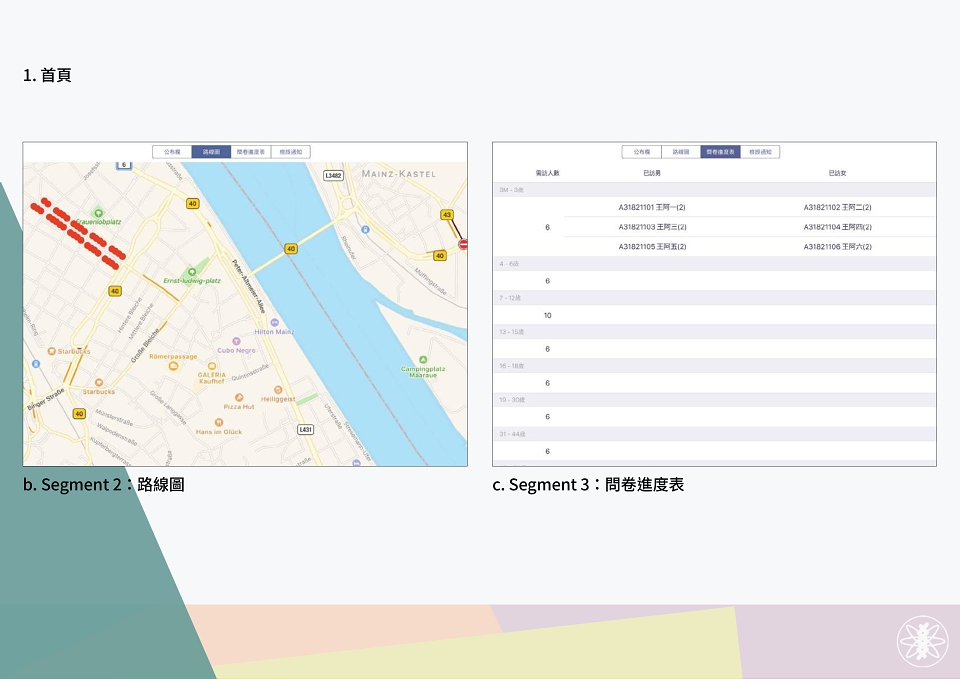Open respondent A31821103 王阿三(2)
The image size is (960, 679).
click(652, 227)
